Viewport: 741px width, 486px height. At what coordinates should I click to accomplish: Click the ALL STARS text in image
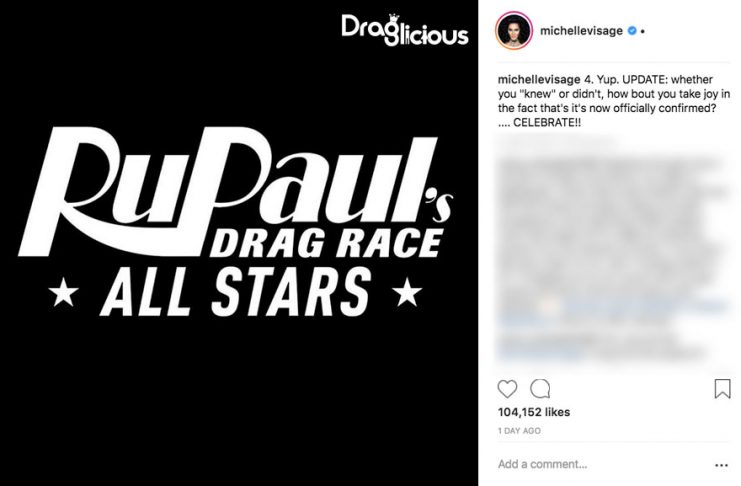235,292
